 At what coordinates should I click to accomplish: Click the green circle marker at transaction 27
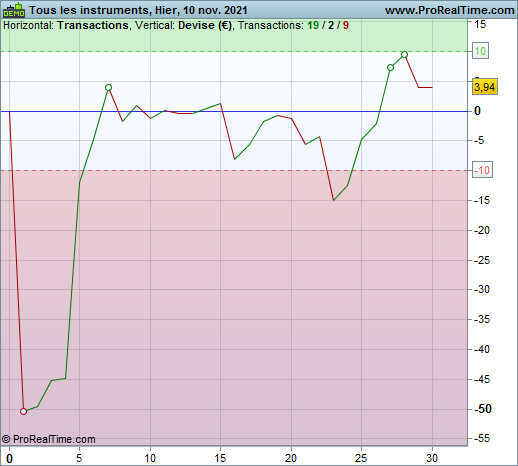[x=390, y=67]
